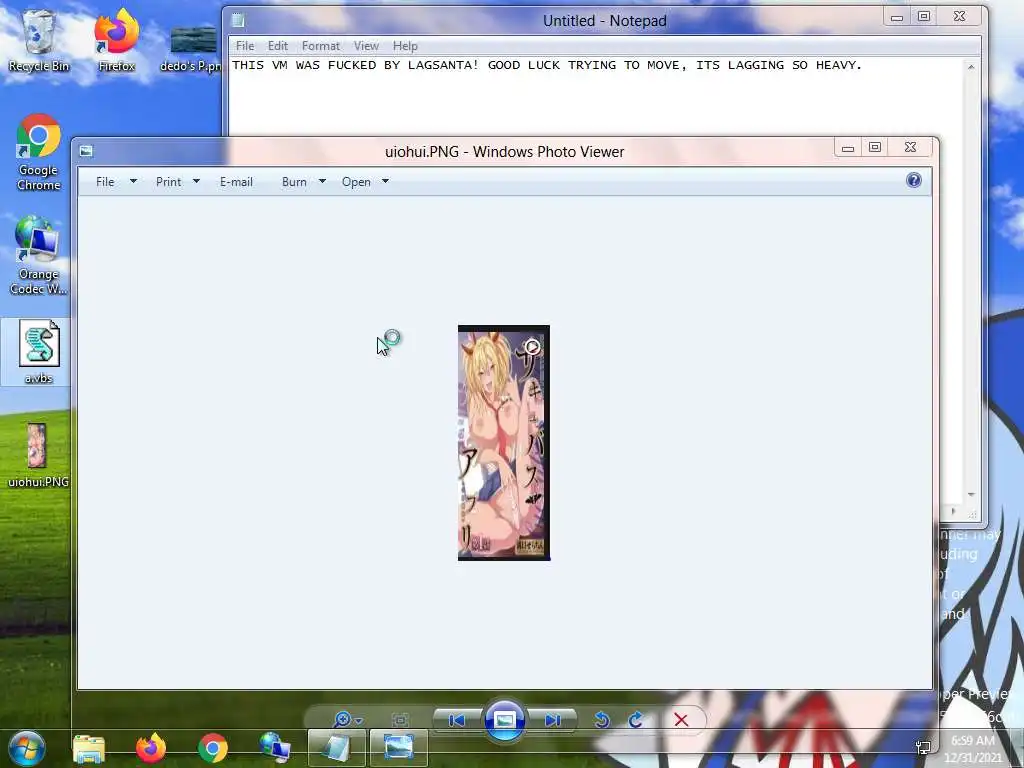Launch Chrome from the taskbar
Screen dimensions: 1024x768
point(213,748)
